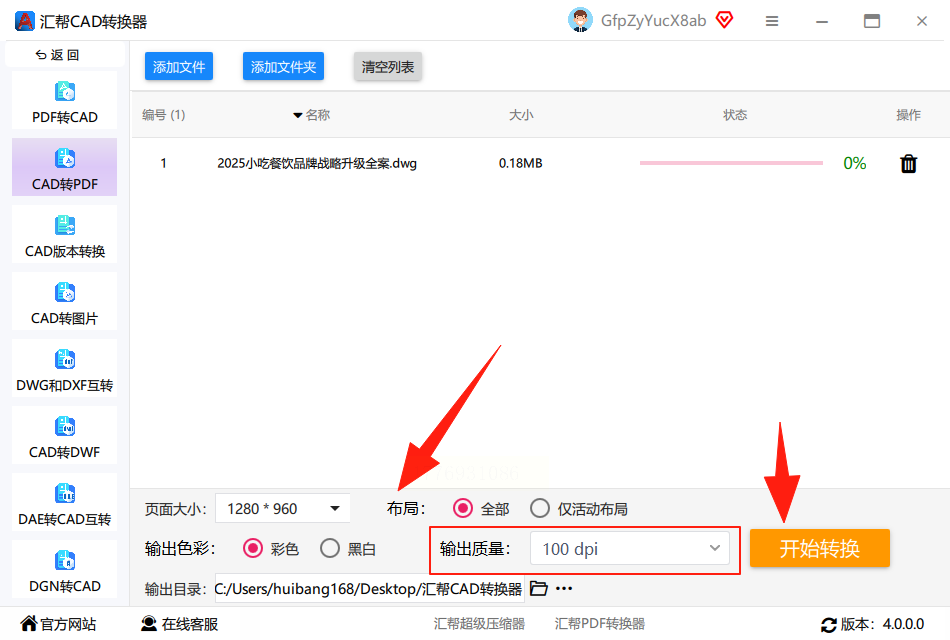The image size is (950, 640).
Task: Open the hamburger menu in title bar
Action: click(771, 21)
